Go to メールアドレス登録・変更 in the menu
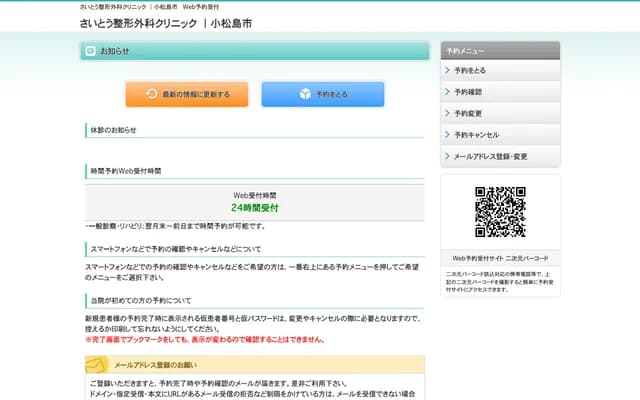The image size is (640, 400). pos(490,156)
